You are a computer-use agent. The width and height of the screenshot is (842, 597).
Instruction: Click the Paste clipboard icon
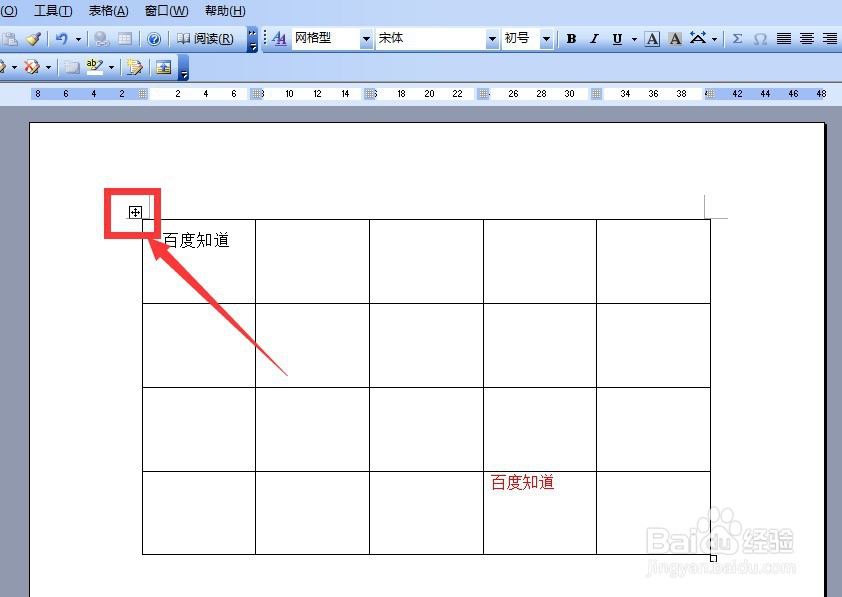[x=10, y=39]
